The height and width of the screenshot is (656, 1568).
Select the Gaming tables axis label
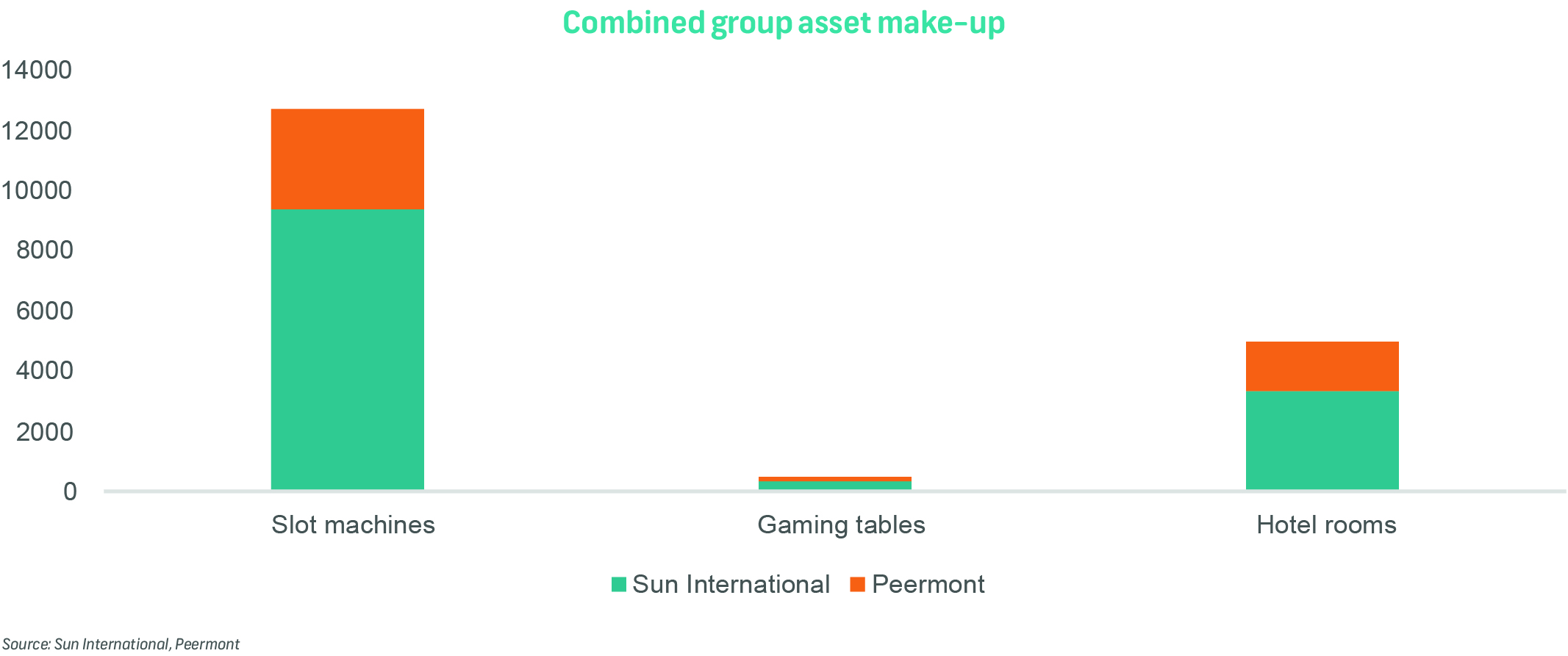841,525
